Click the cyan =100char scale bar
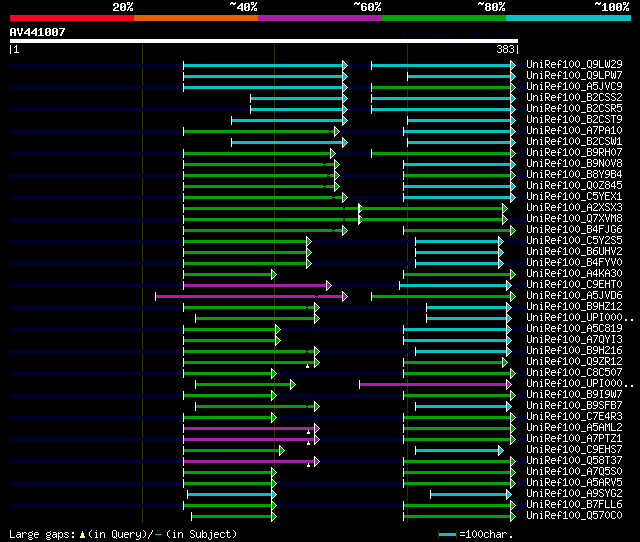This screenshot has width=640, height=542. (x=447, y=534)
